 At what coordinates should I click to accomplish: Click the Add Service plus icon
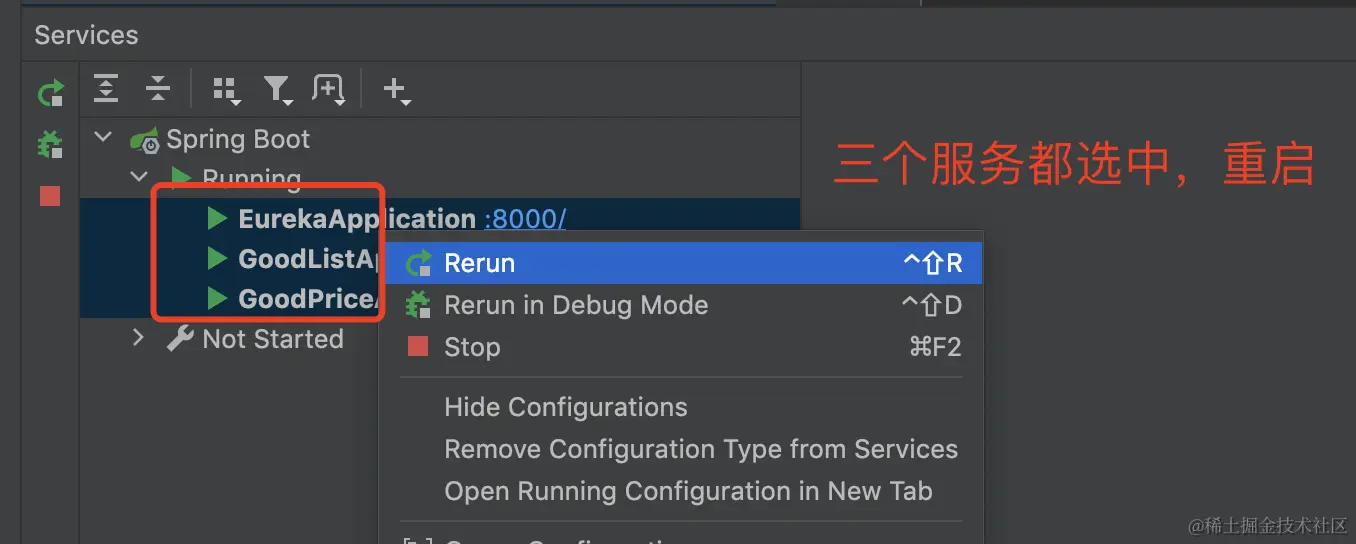[396, 90]
